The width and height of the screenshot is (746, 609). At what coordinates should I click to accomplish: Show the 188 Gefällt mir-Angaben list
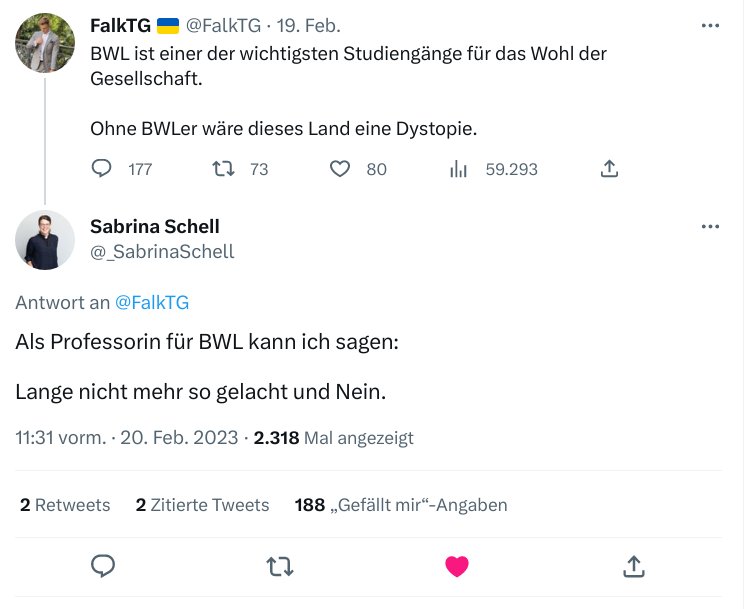point(401,505)
